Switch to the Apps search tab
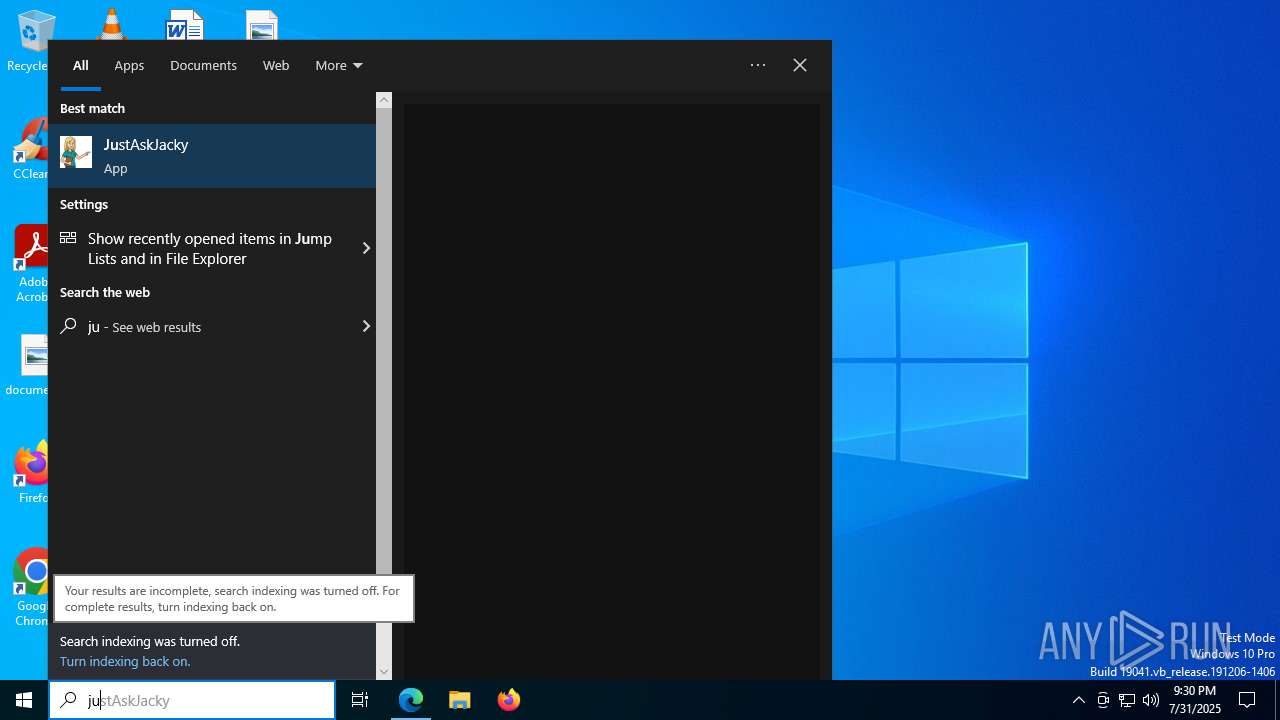The height and width of the screenshot is (720, 1280). click(129, 65)
